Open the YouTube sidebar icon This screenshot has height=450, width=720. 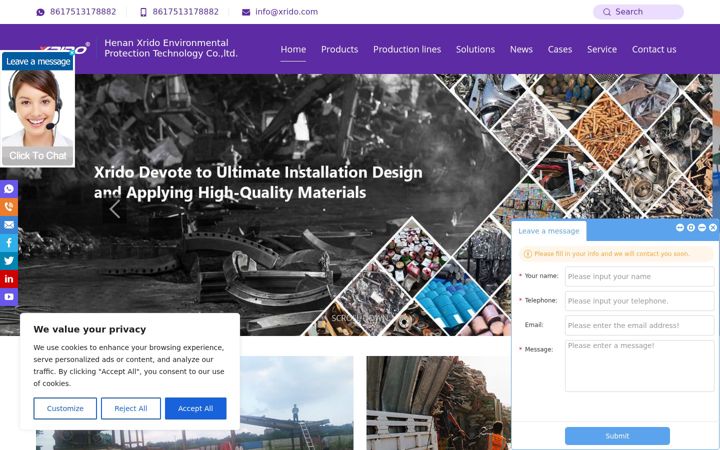pos(9,297)
